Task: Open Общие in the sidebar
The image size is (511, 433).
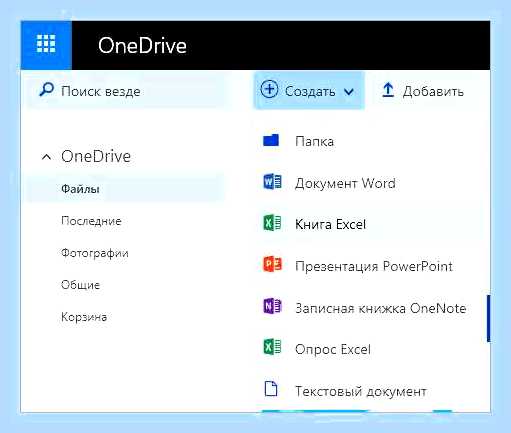Action: tap(80, 285)
